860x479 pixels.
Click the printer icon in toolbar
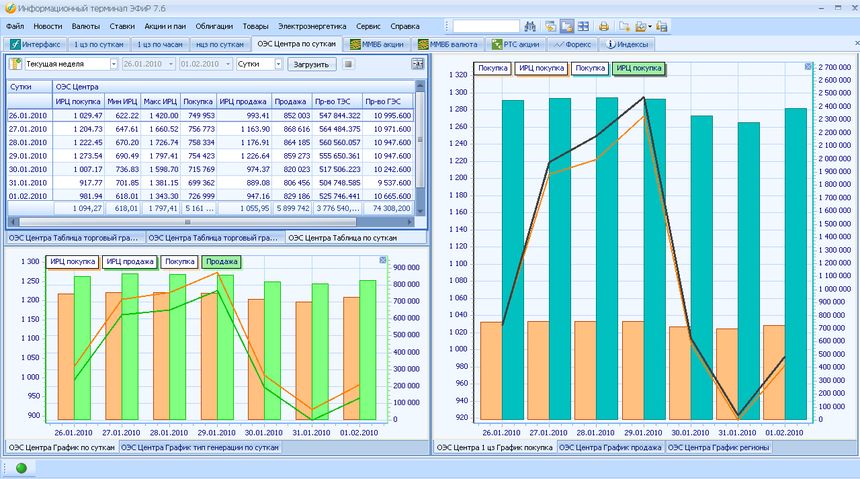coord(604,26)
